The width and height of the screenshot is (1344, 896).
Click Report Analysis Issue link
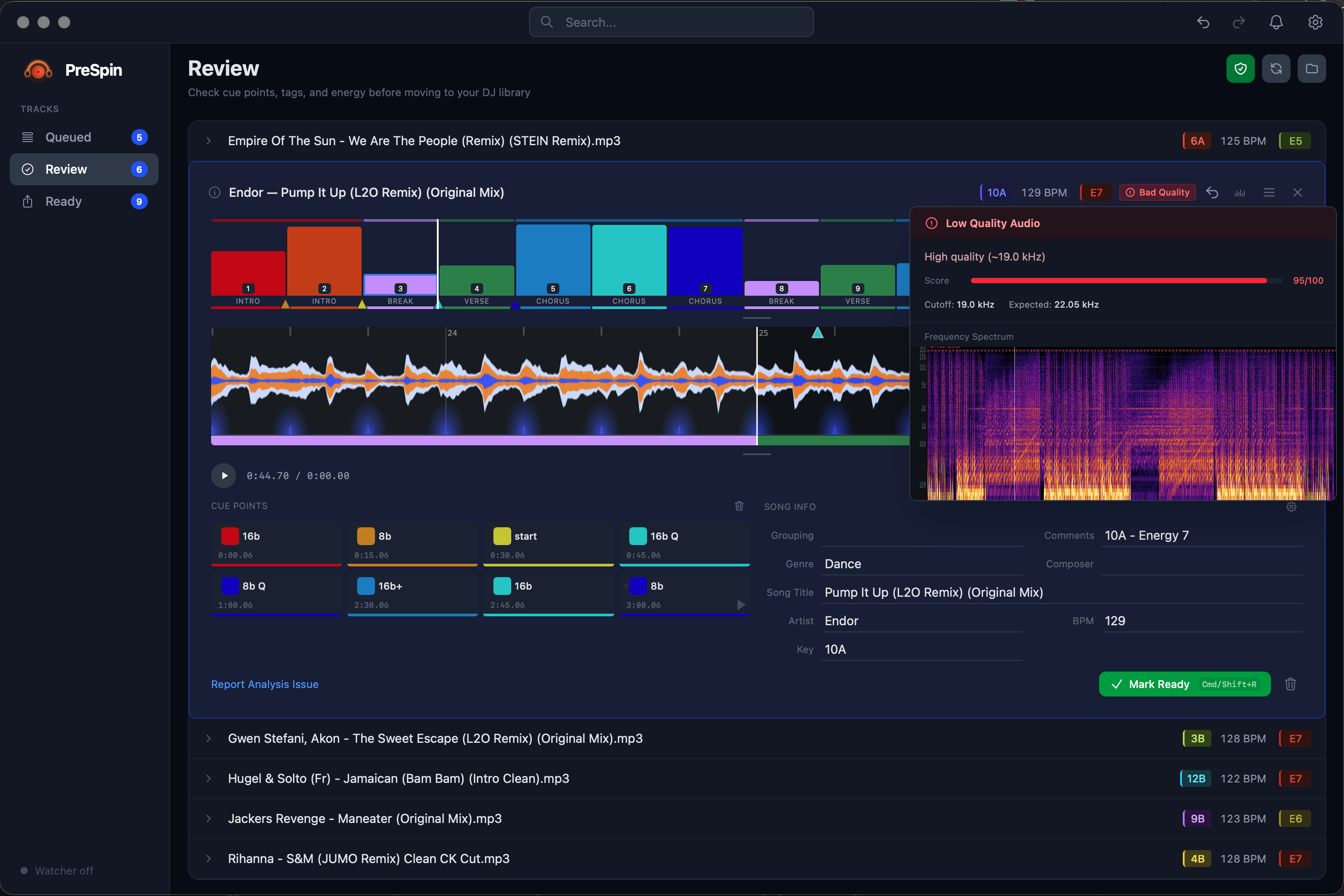[265, 684]
